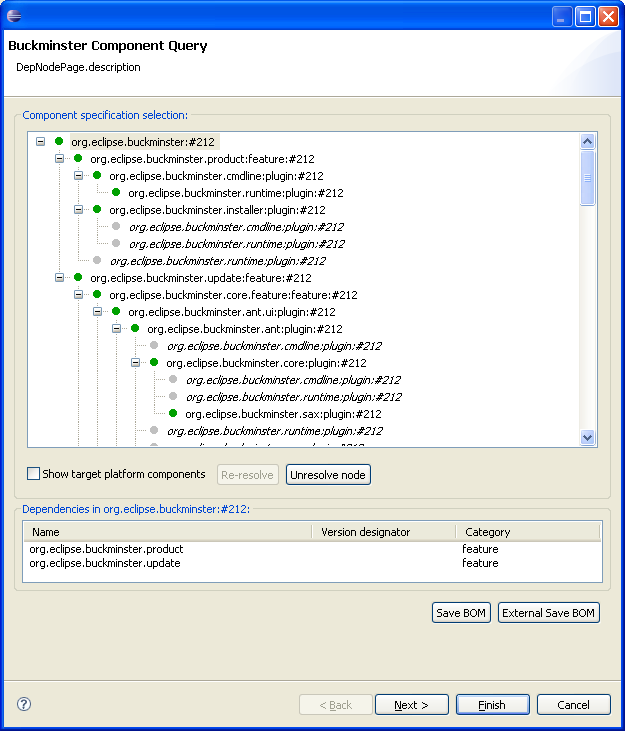Click the tree vertical scrollbar thumb

pos(587,178)
